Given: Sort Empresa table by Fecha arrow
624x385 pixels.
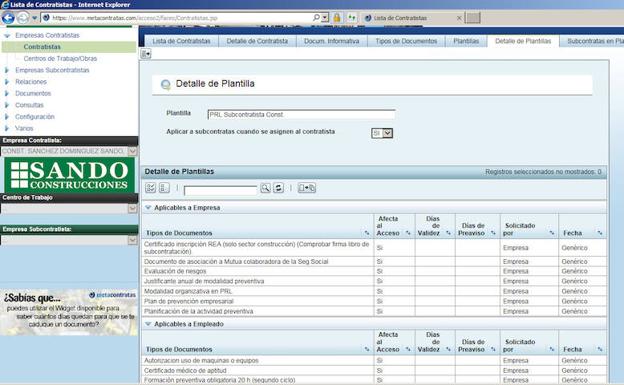Looking at the screenshot, I should coord(600,233).
